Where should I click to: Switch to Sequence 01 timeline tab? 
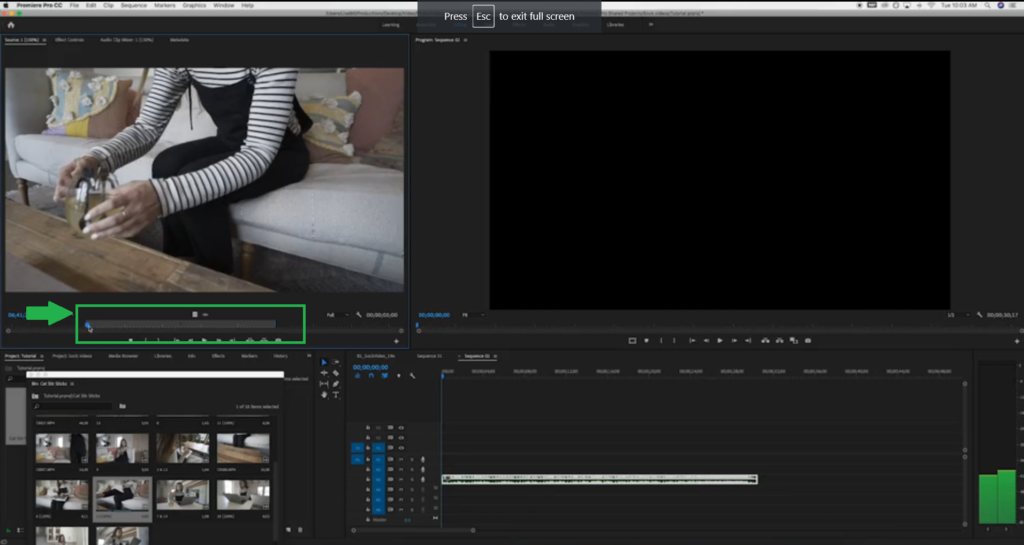429,356
